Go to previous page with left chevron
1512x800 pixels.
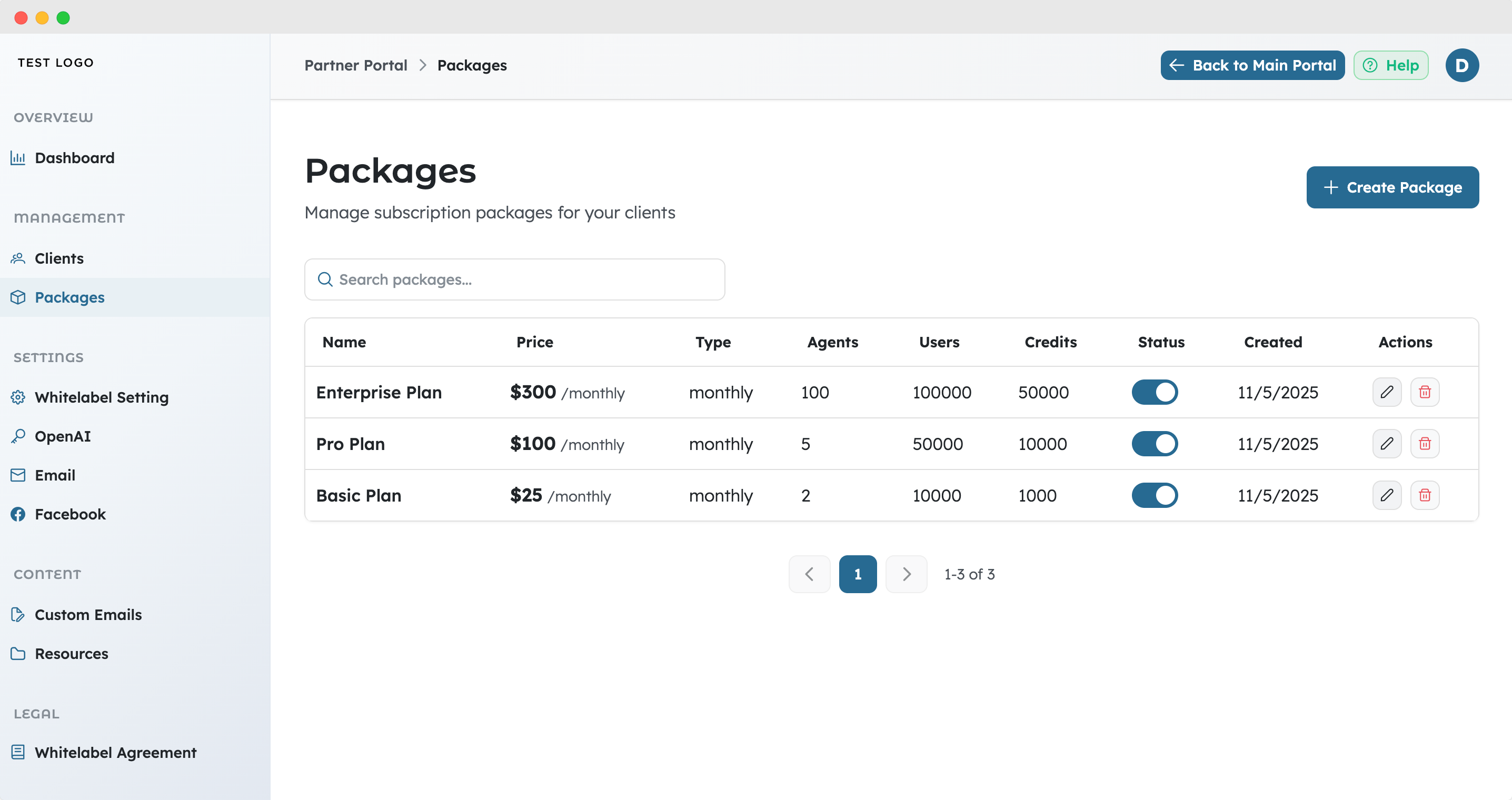[809, 574]
